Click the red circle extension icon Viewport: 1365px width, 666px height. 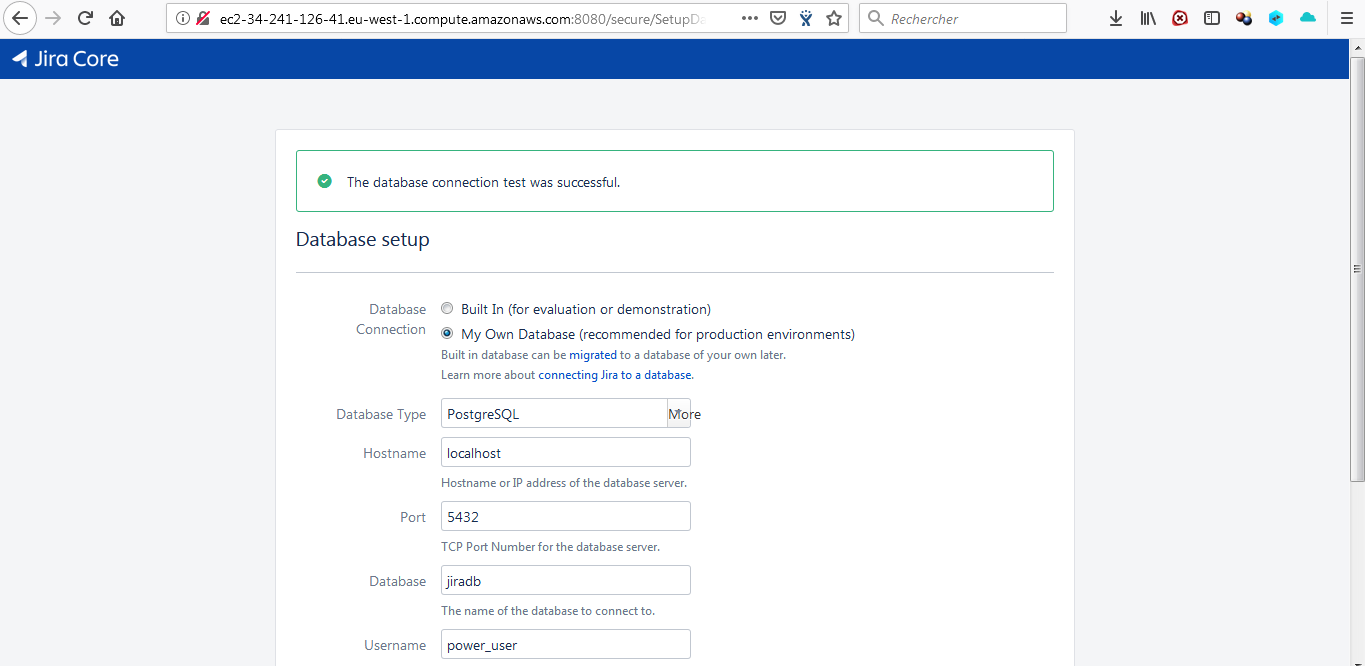coord(1180,18)
